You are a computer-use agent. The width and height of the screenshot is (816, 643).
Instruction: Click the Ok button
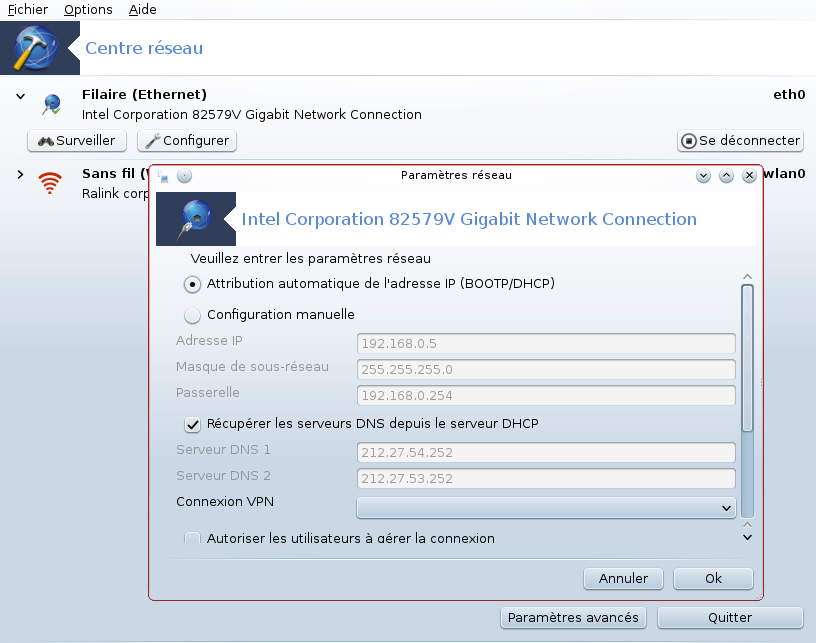[x=713, y=578]
